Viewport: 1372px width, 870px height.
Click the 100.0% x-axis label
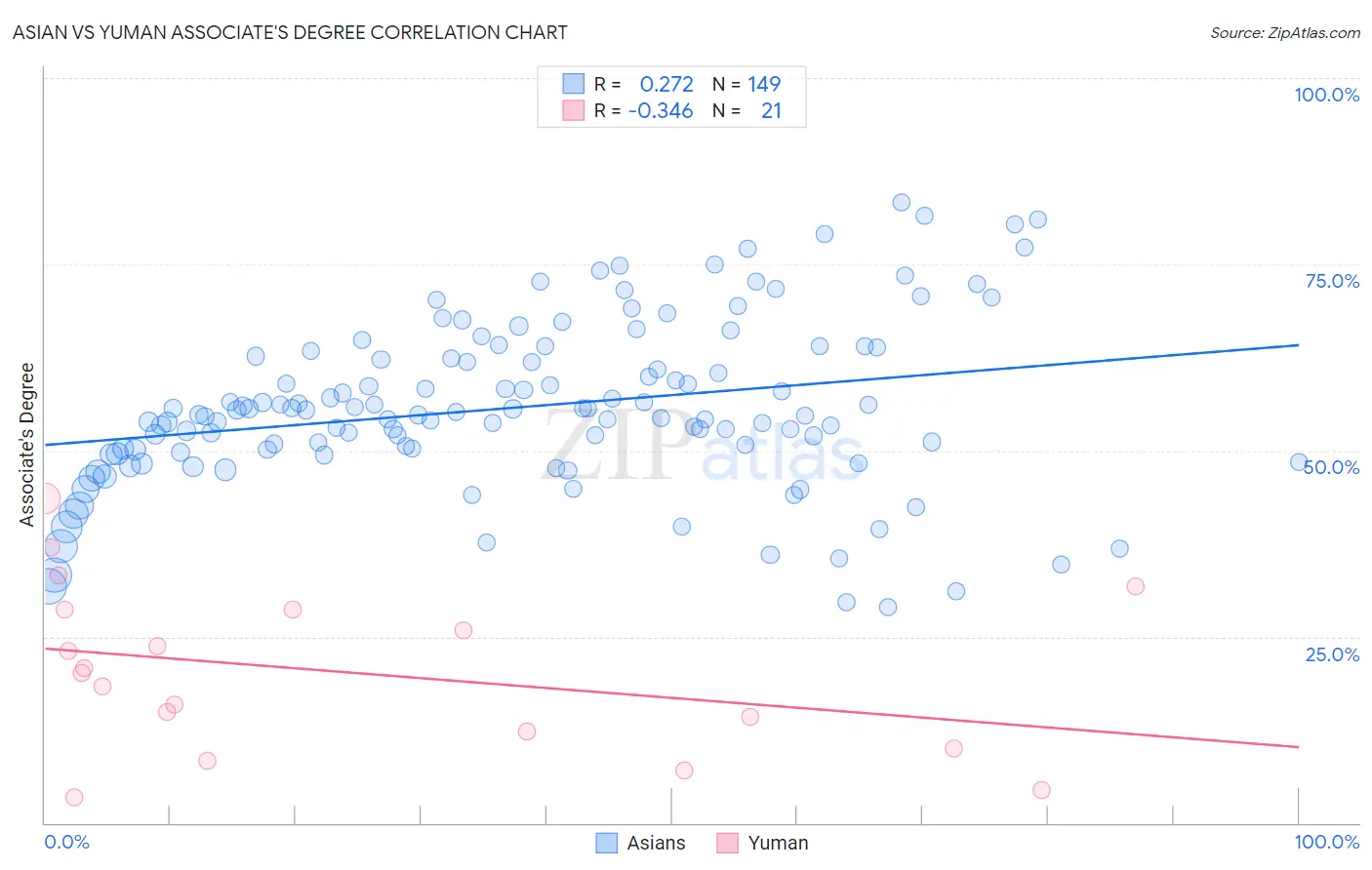tap(1326, 842)
